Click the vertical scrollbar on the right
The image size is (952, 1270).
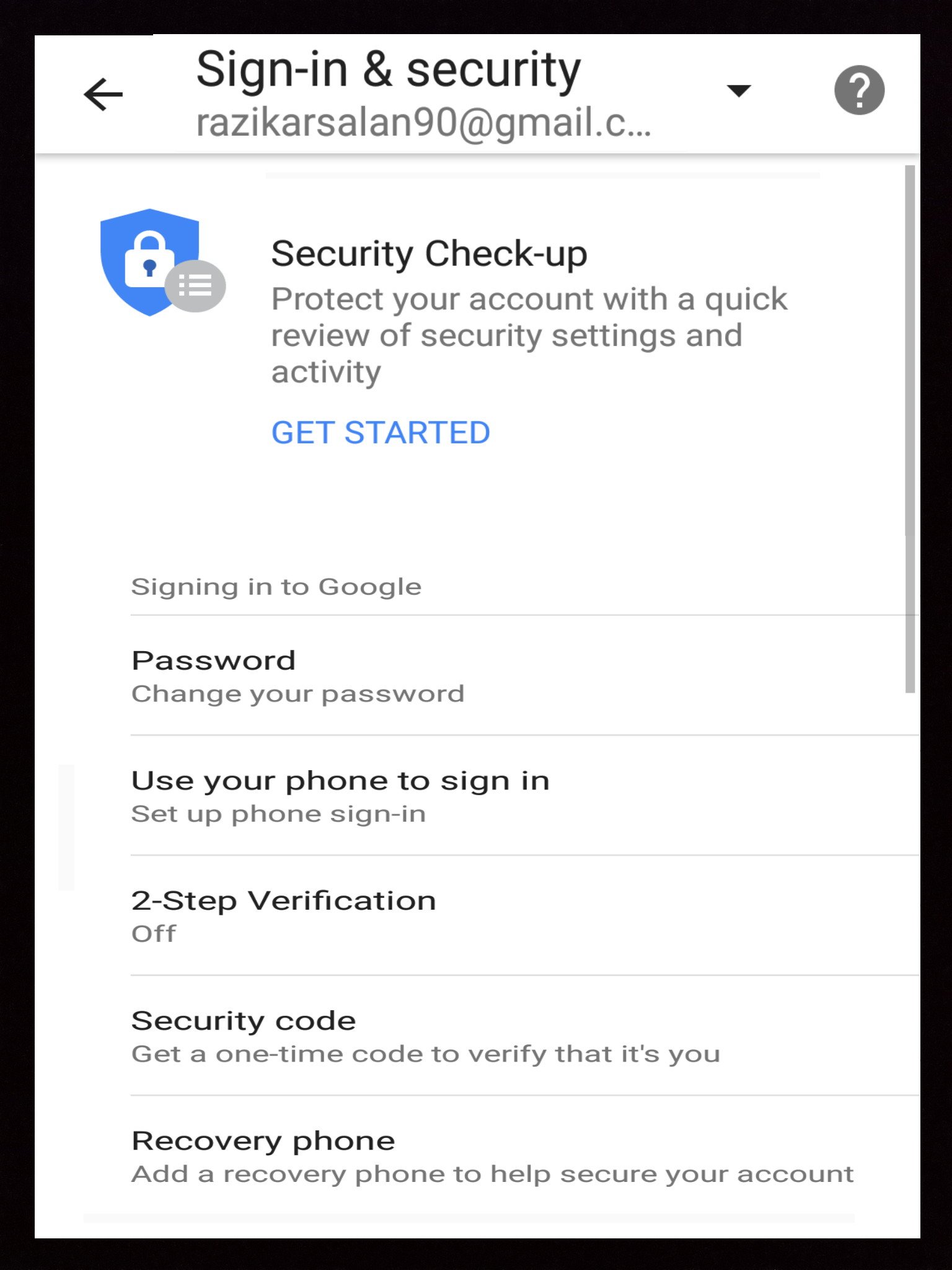click(909, 429)
